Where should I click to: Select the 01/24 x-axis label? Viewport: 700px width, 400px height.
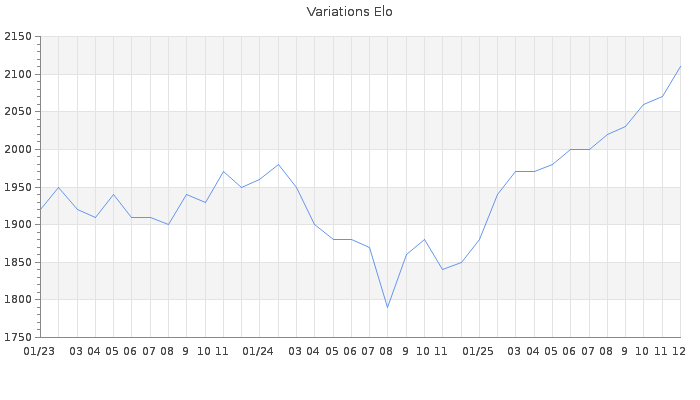[259, 351]
